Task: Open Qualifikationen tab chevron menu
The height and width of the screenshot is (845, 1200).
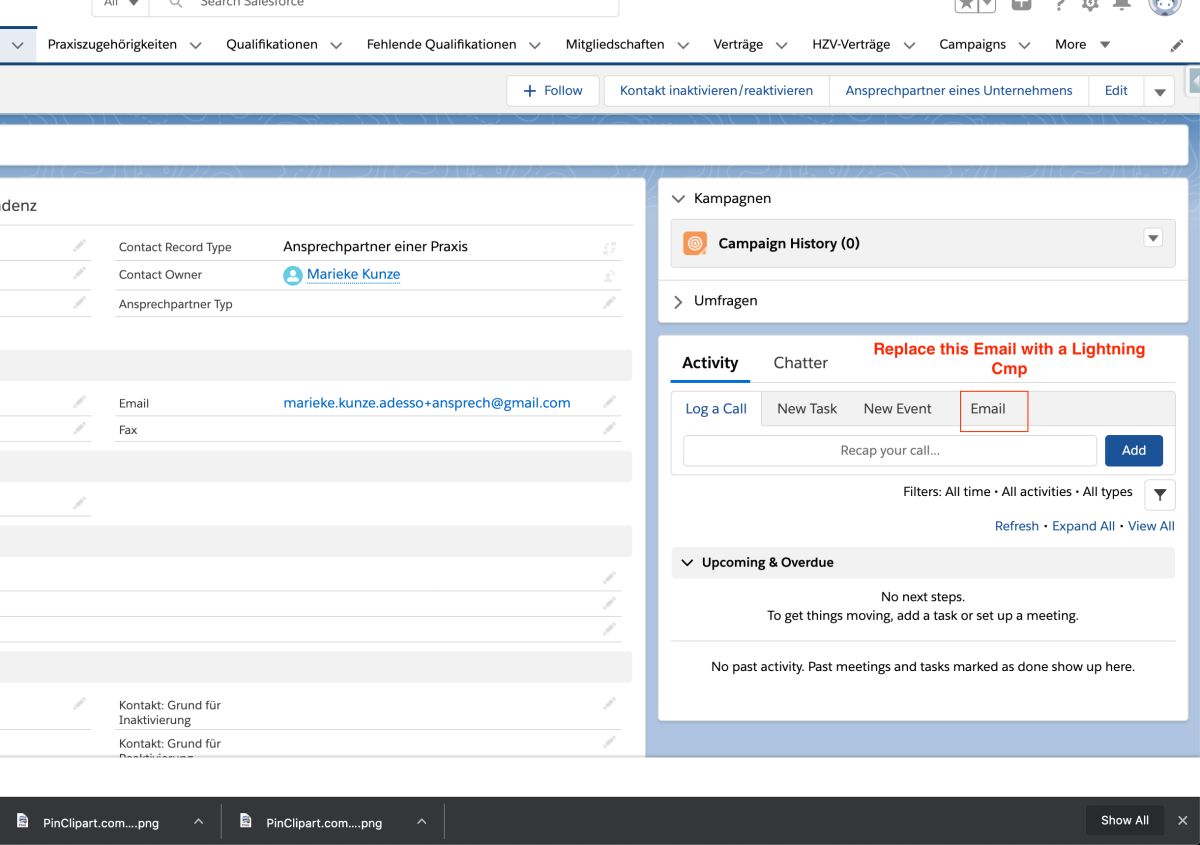Action: click(336, 45)
